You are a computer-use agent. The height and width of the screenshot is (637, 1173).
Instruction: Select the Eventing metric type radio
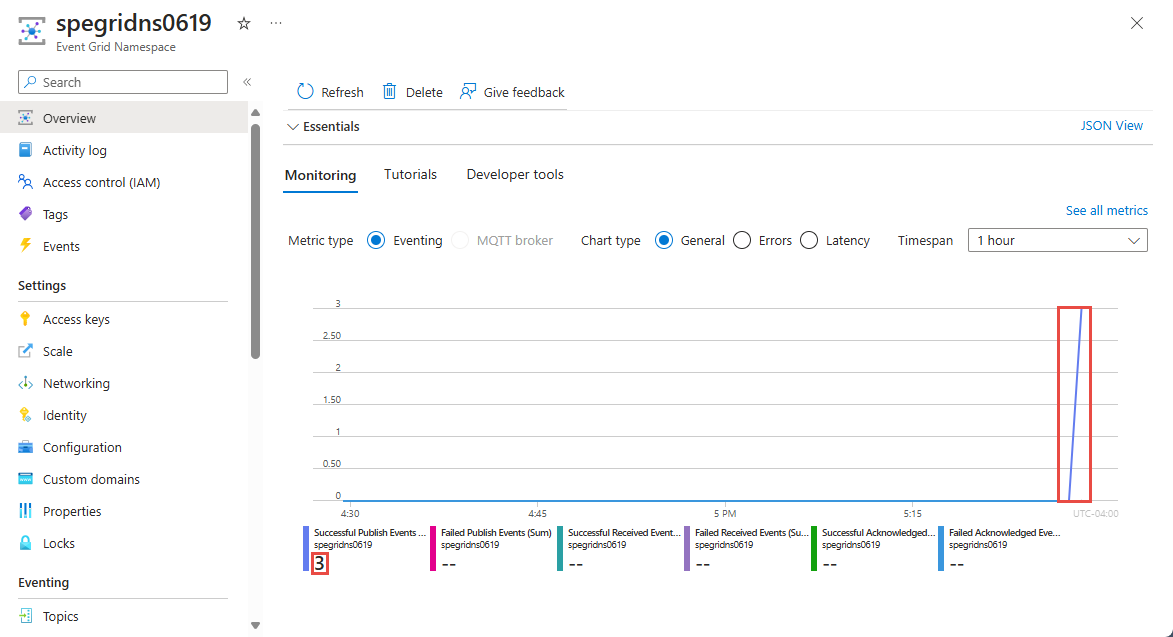(376, 240)
